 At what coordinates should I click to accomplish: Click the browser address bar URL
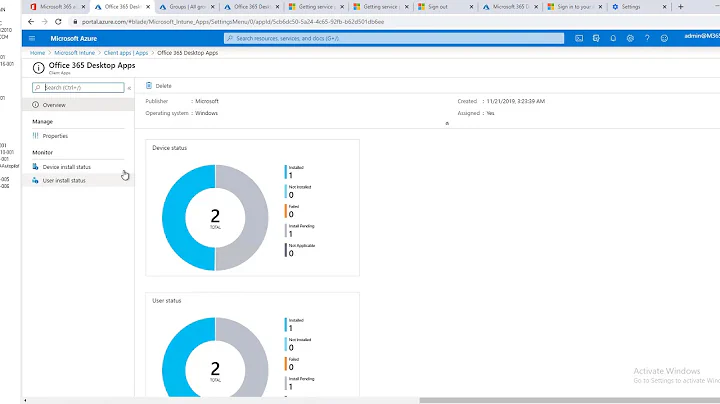point(233,22)
